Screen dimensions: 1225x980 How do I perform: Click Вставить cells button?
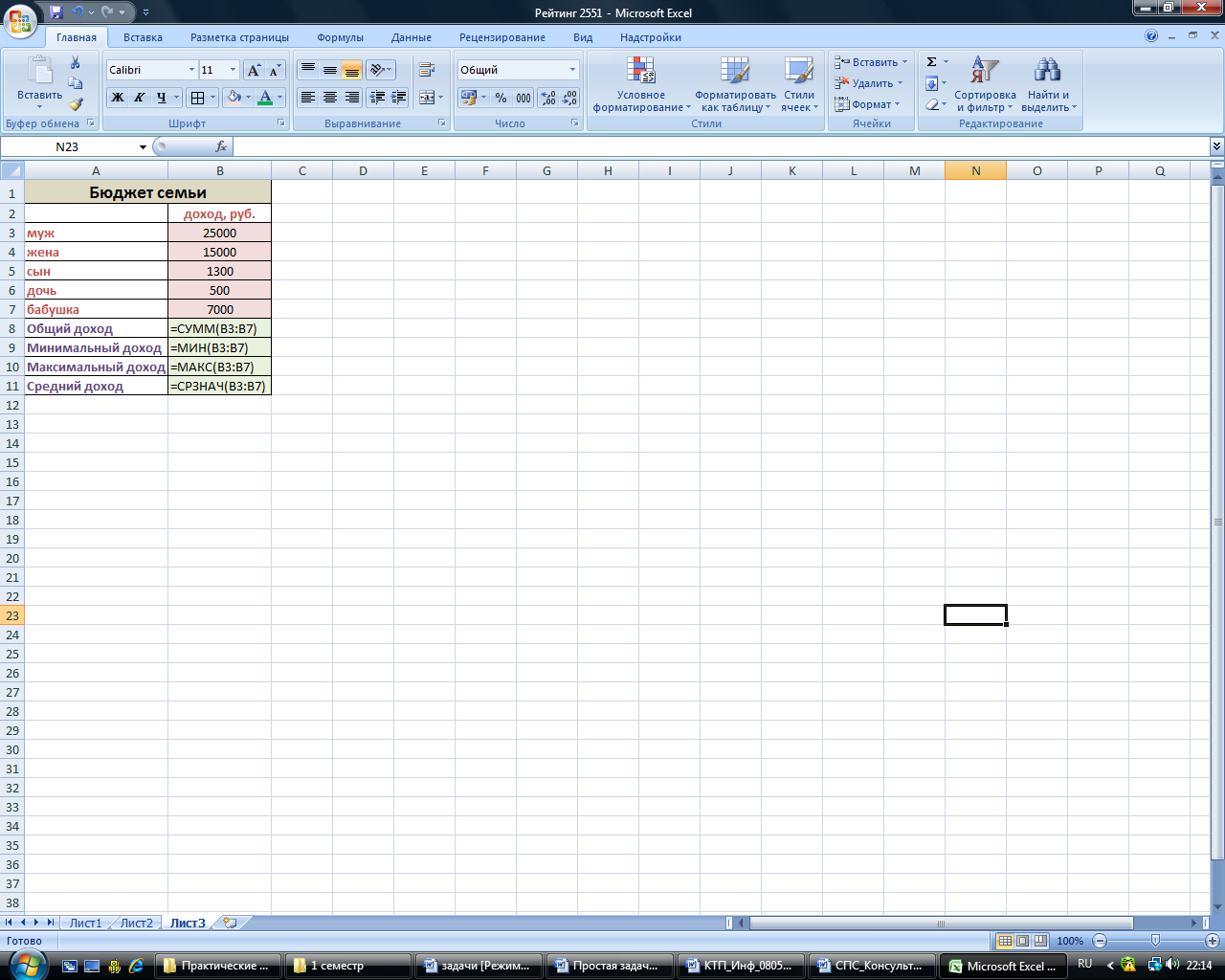870,62
